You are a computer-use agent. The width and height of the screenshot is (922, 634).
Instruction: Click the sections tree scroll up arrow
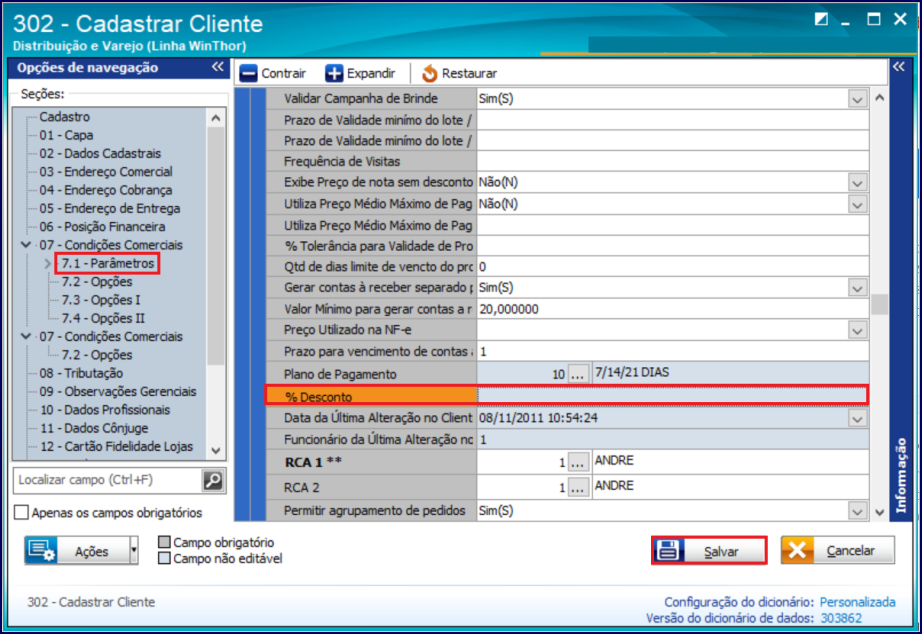coord(216,118)
